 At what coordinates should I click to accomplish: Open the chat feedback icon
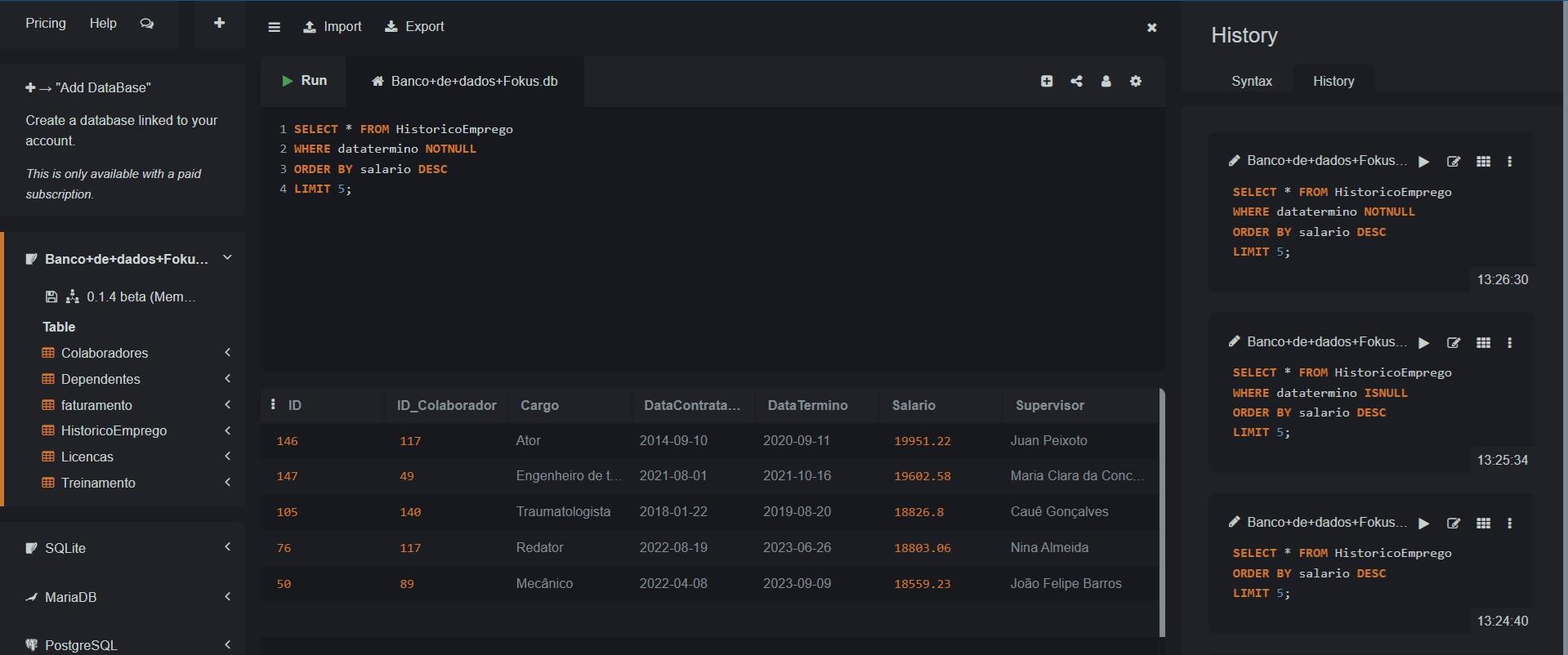coord(147,24)
